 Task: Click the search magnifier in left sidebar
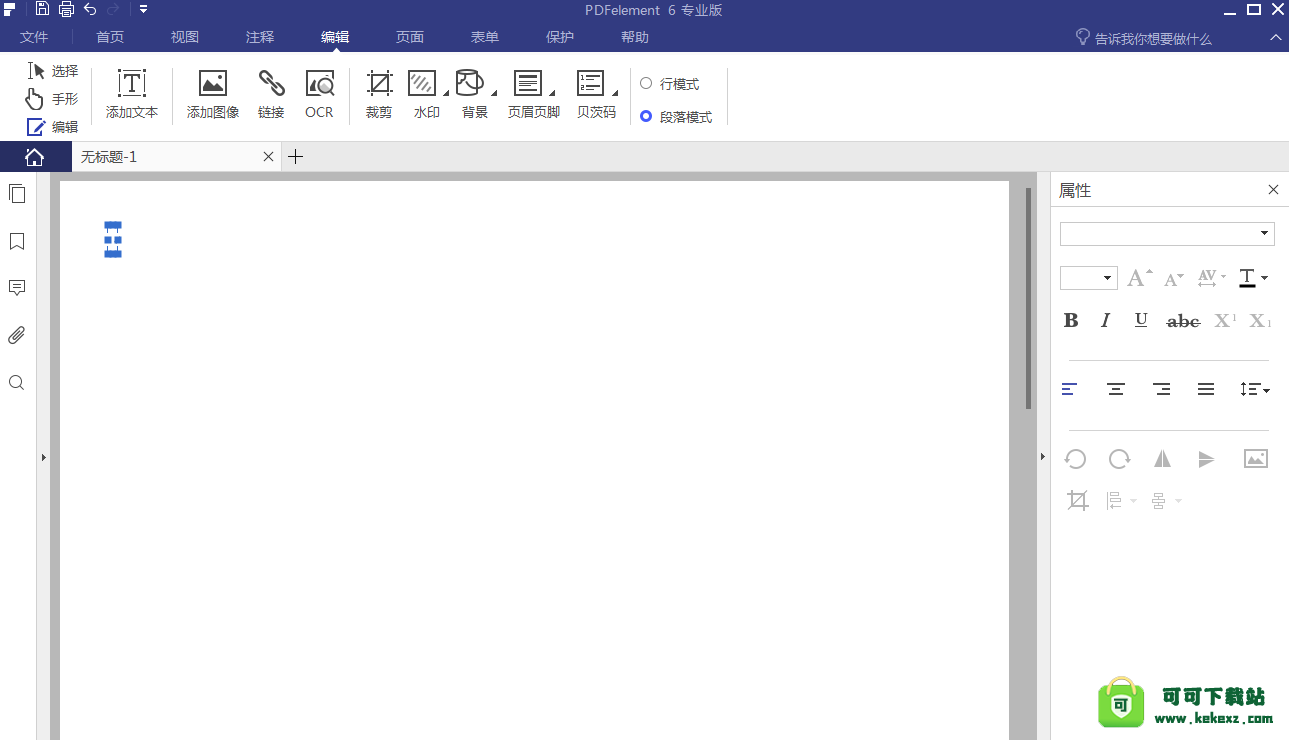pyautogui.click(x=17, y=383)
